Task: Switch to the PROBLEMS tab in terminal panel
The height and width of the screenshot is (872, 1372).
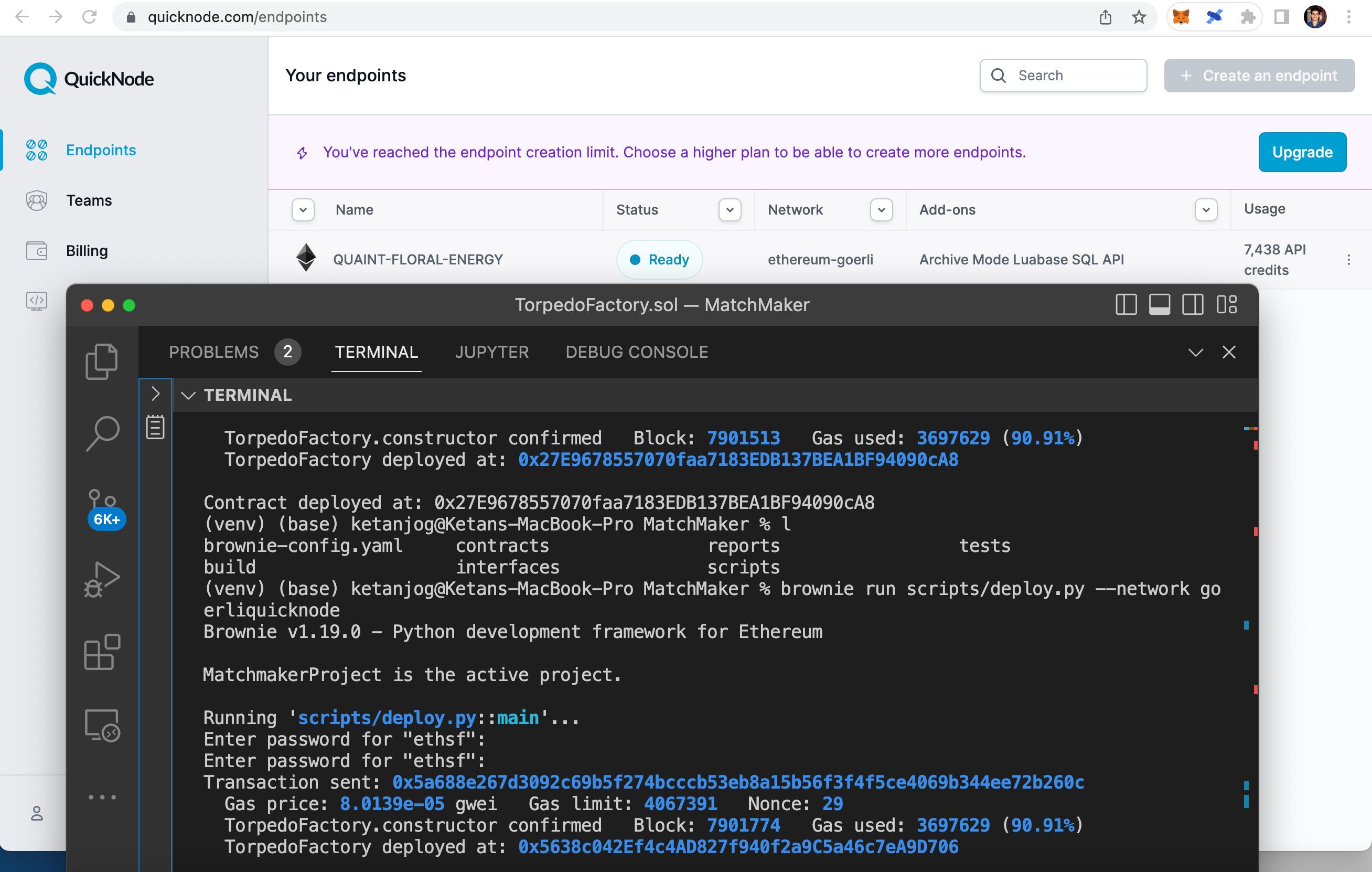Action: [x=214, y=352]
